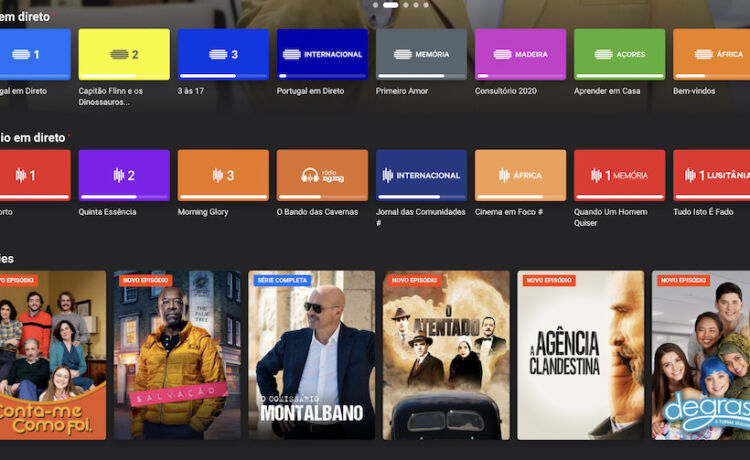This screenshot has height=460, width=750.
Task: Open the RTP 3 channel tile
Action: 223,54
